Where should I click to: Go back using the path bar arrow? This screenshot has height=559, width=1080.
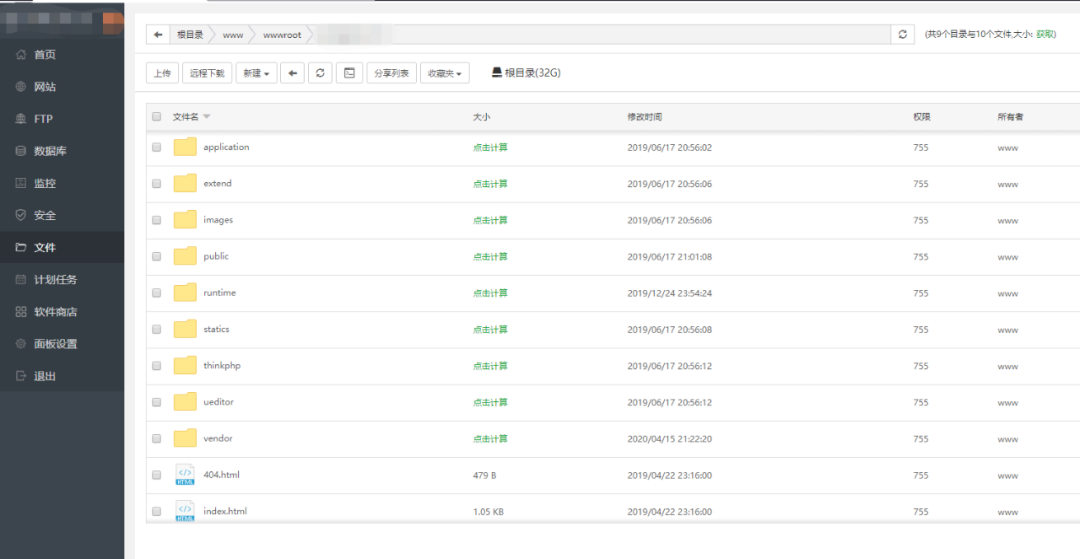158,34
